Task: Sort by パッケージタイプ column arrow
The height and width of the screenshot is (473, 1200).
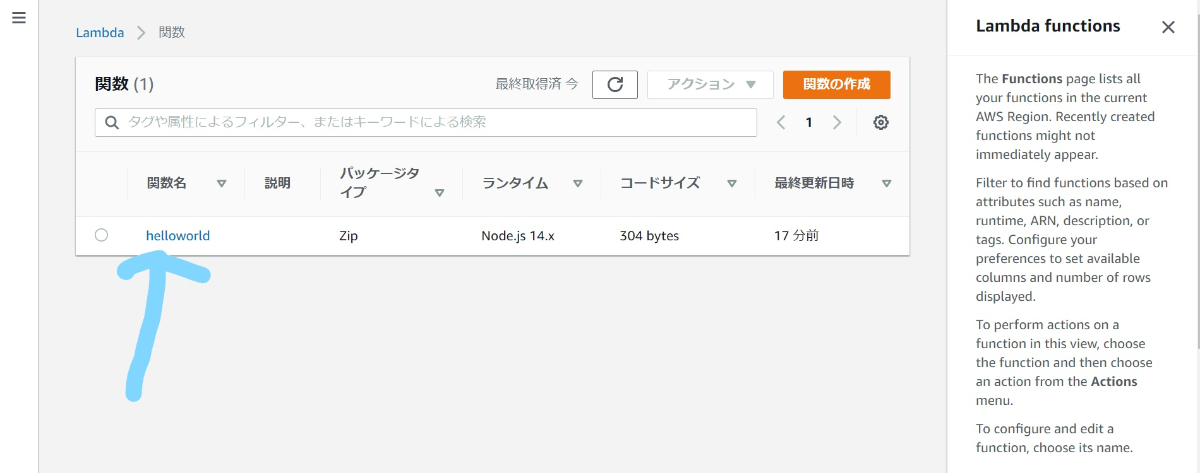Action: point(440,193)
